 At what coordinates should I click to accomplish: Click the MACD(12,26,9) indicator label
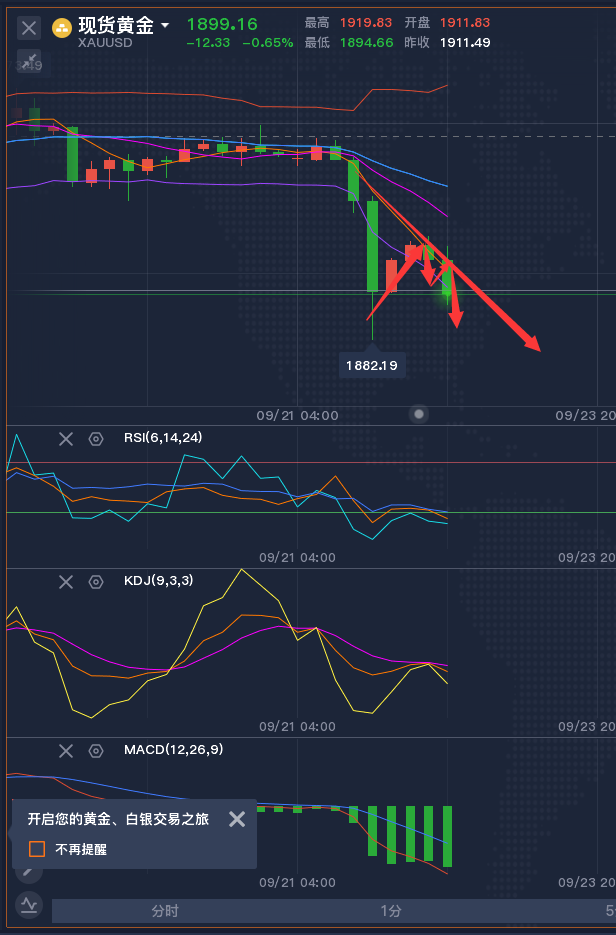point(174,749)
